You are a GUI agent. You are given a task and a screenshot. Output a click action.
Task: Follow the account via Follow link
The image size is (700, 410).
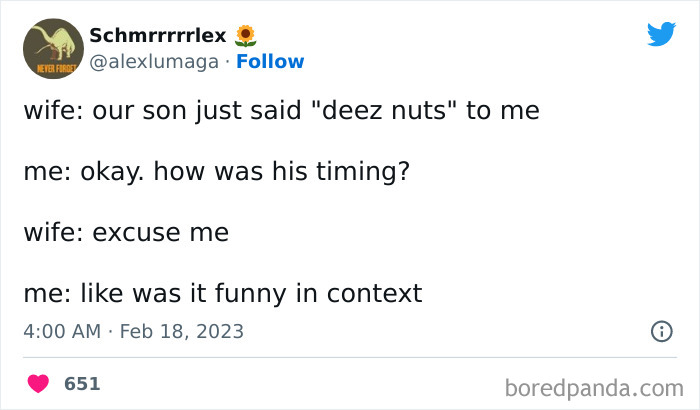270,62
